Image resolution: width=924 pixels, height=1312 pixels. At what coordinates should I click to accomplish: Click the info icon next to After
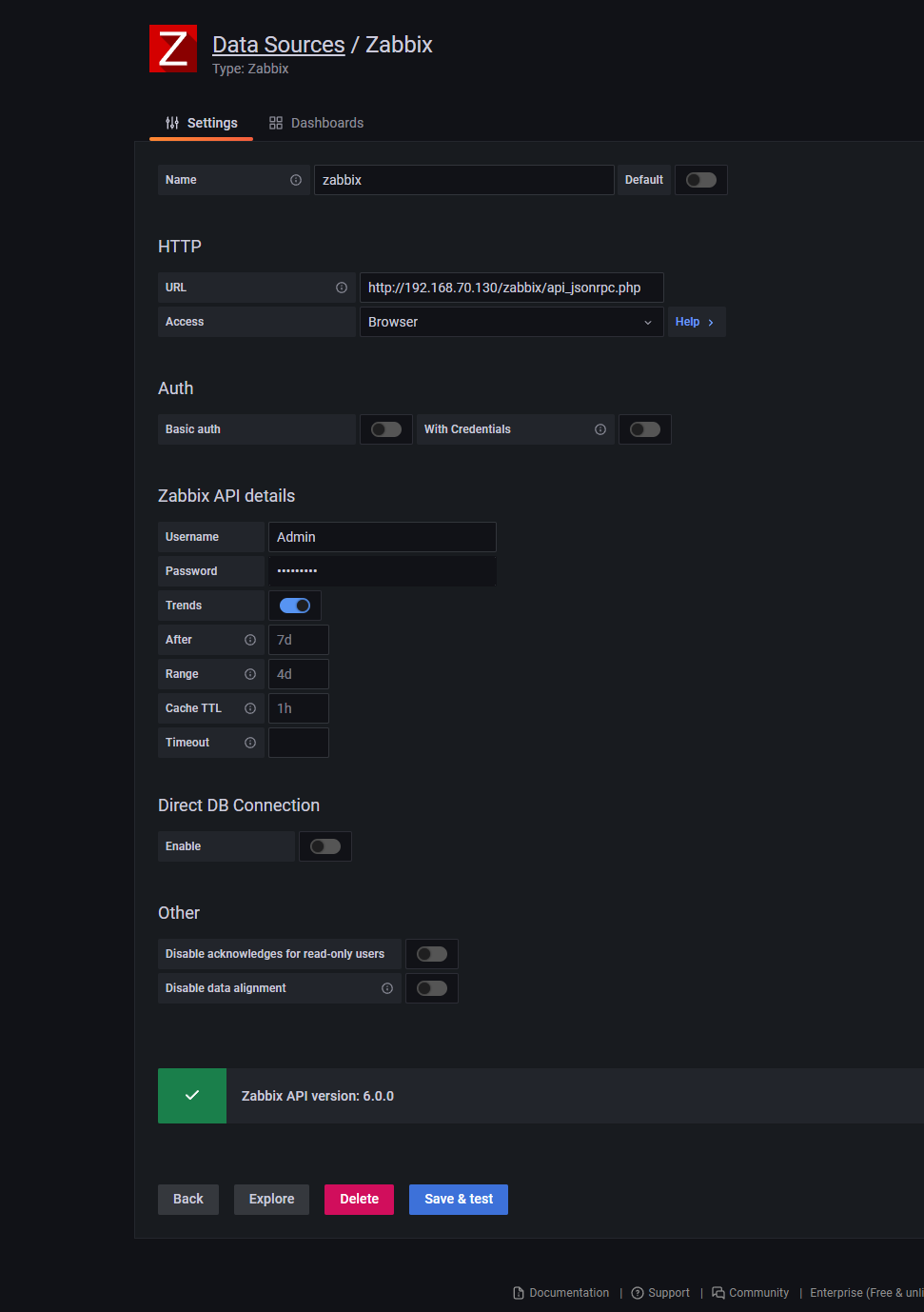click(250, 640)
